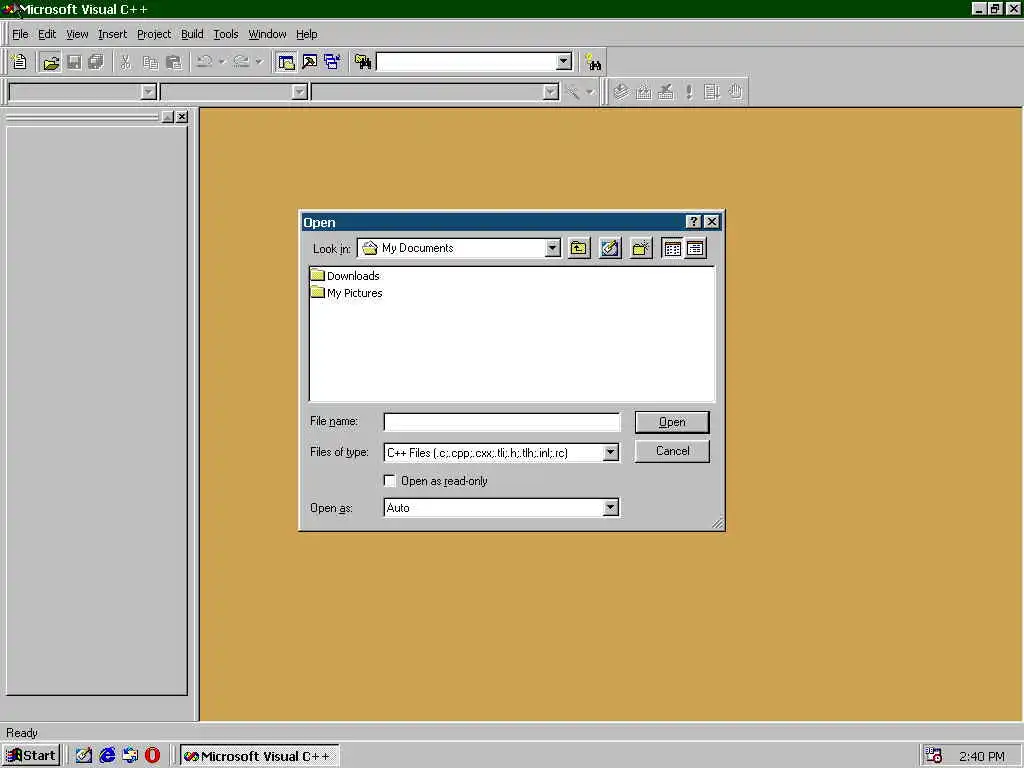Launch Opera from Quick Launch
The image size is (1024, 768).
pyautogui.click(x=152, y=756)
